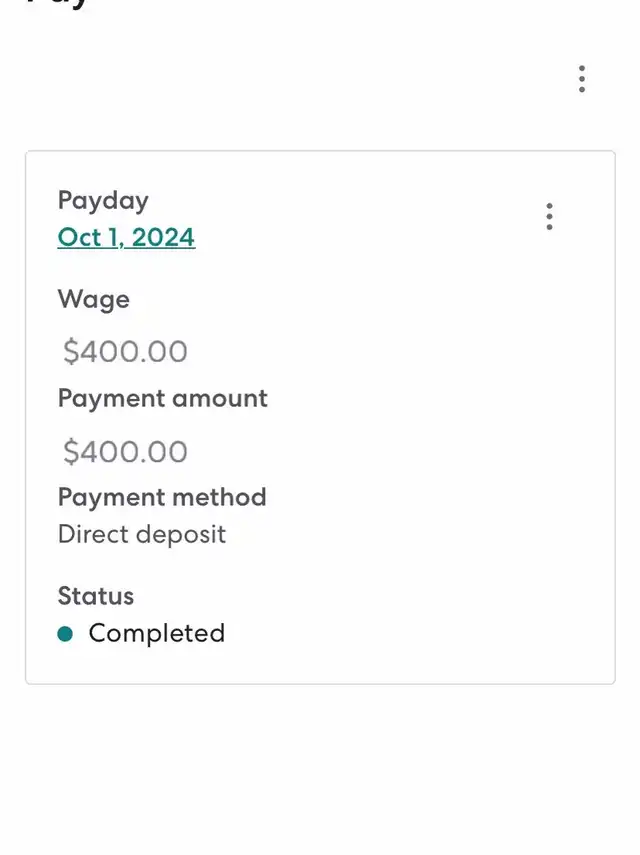Click empty space at the card's bottom
This screenshot has width=640, height=855.
tap(320, 665)
